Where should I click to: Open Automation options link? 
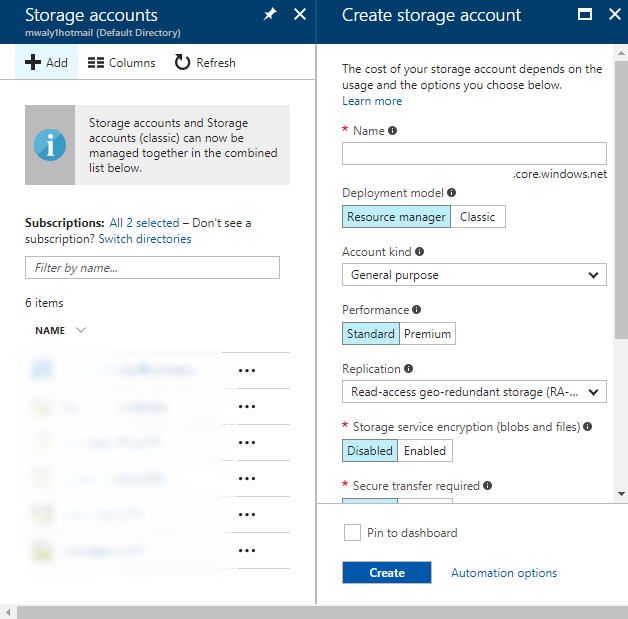click(504, 573)
